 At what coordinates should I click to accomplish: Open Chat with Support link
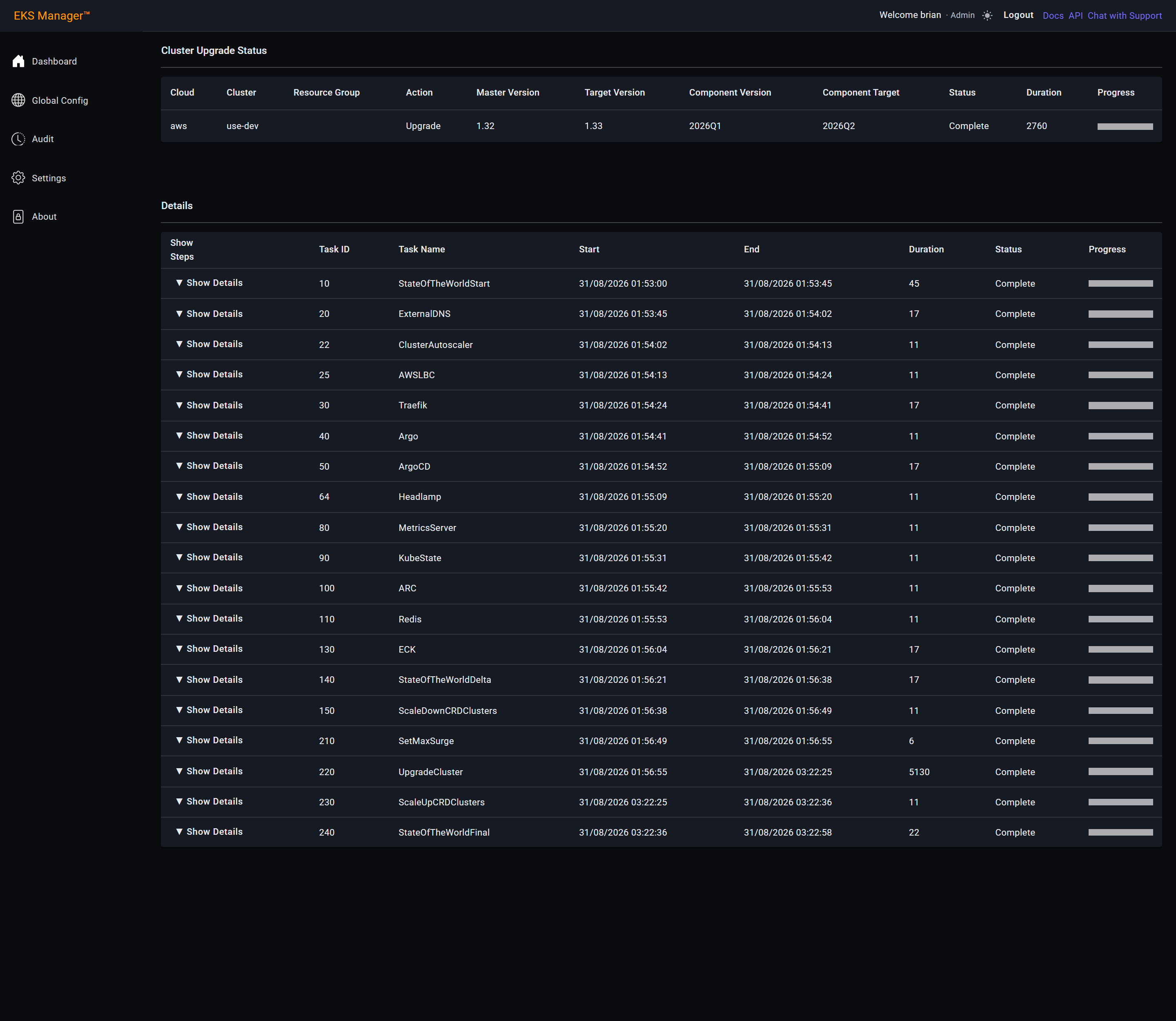click(x=1125, y=16)
